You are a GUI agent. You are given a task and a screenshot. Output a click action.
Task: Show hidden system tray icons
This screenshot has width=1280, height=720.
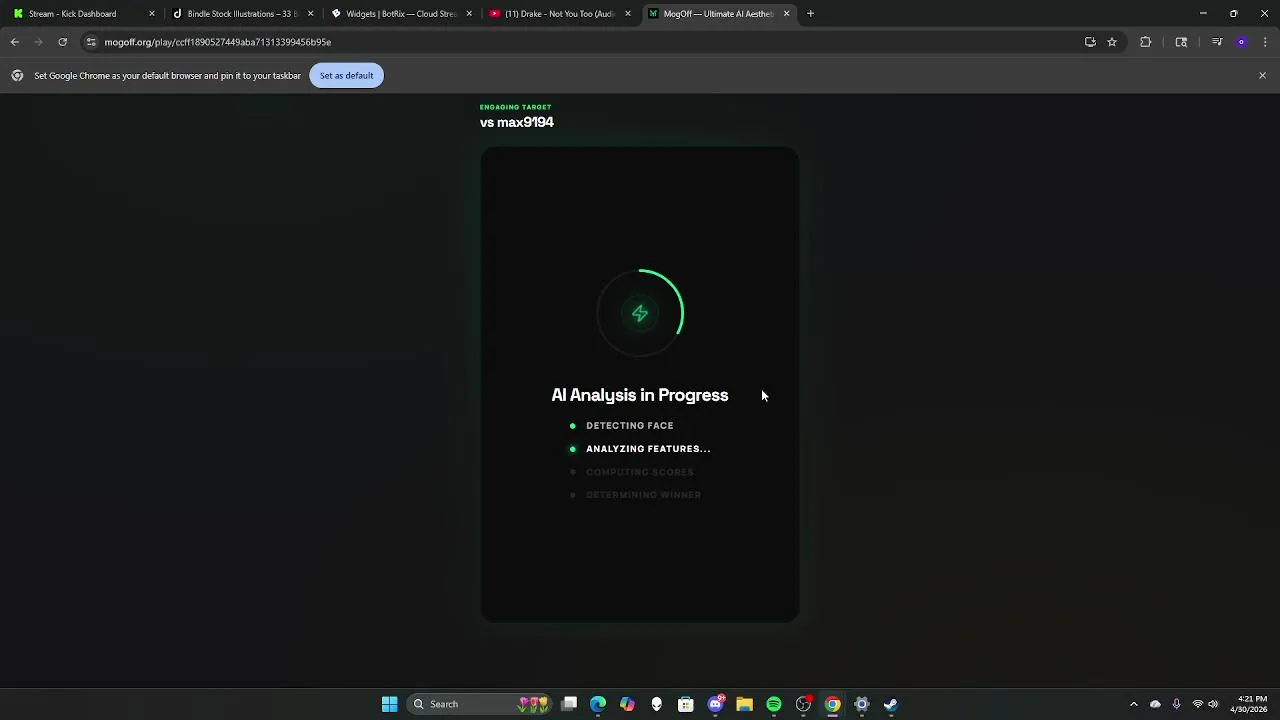[x=1133, y=704]
